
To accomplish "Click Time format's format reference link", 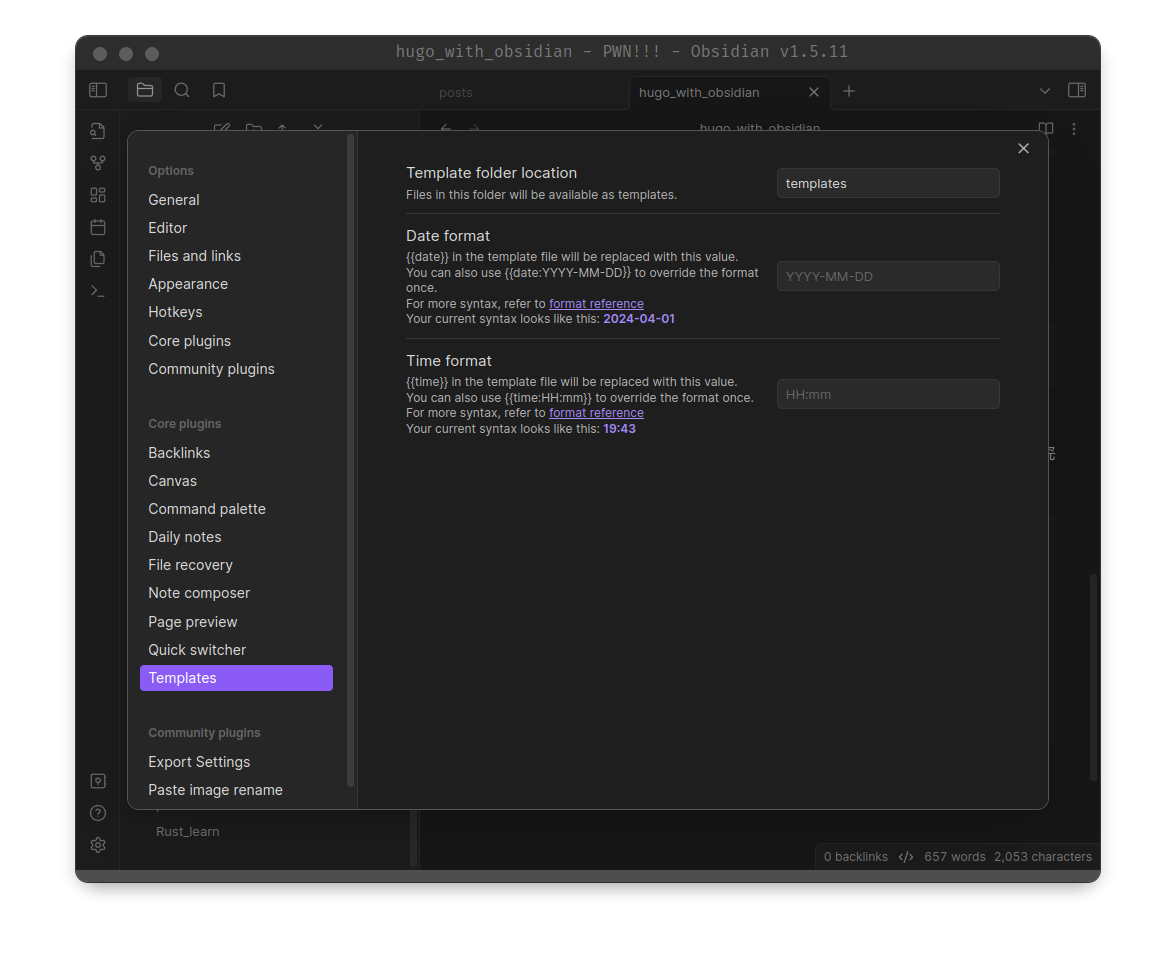I will pyautogui.click(x=596, y=413).
